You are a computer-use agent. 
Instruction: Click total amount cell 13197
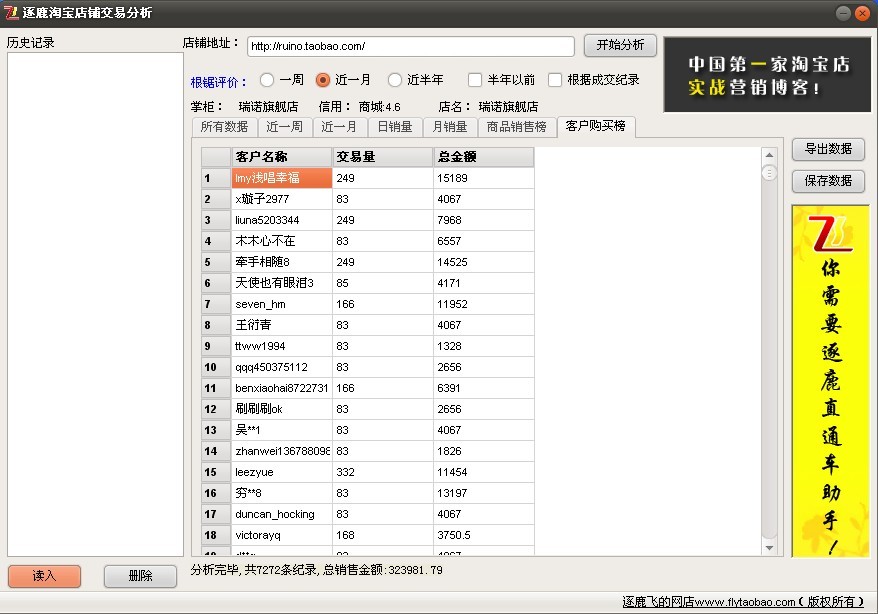pos(484,493)
